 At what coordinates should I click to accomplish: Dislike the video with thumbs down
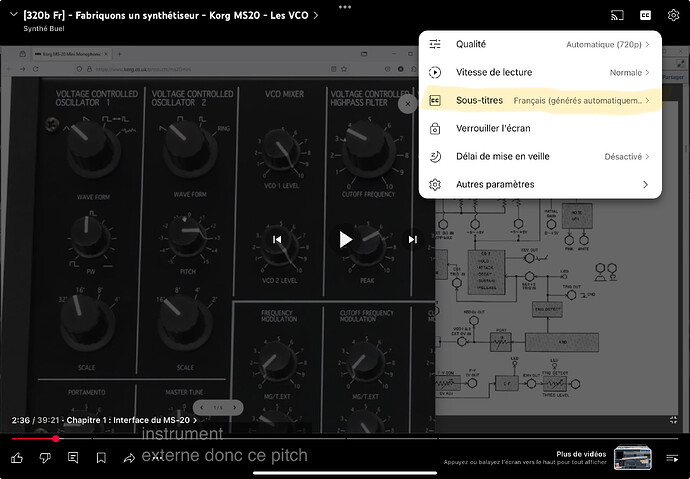pyautogui.click(x=45, y=458)
